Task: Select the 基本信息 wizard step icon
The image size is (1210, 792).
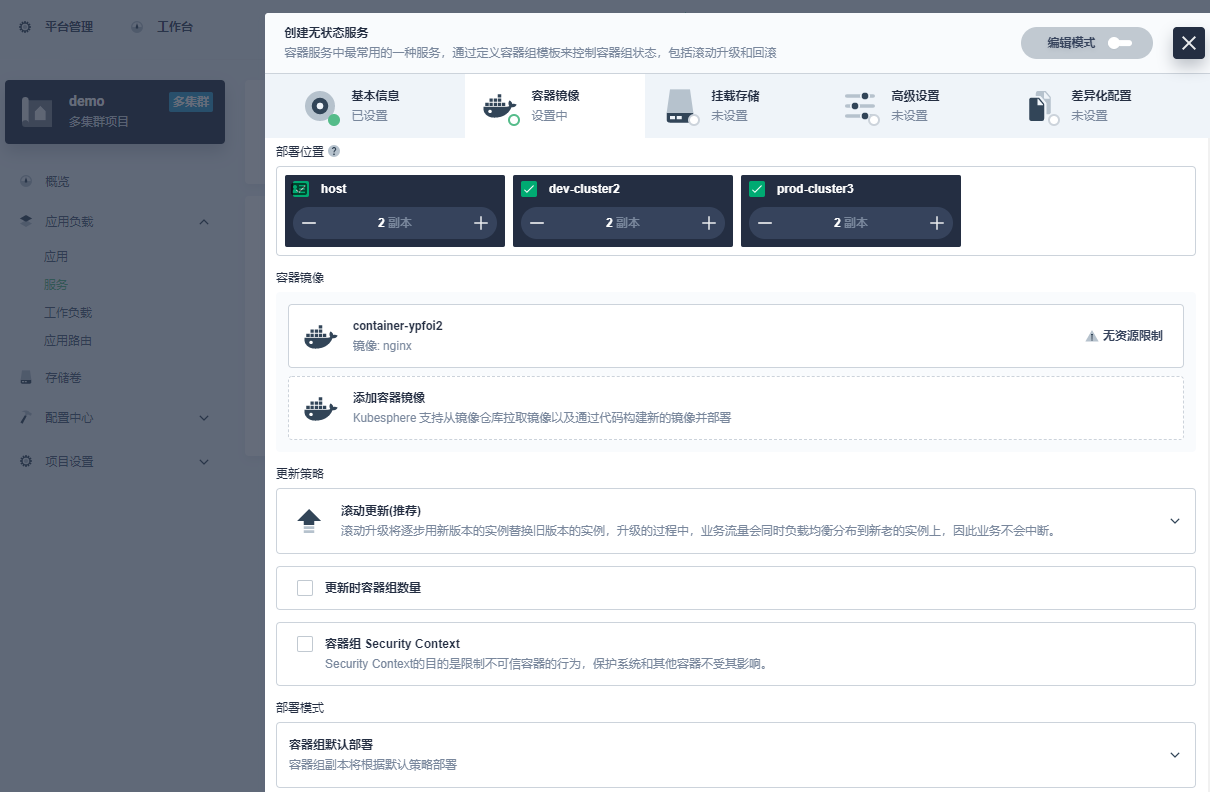Action: click(x=320, y=107)
